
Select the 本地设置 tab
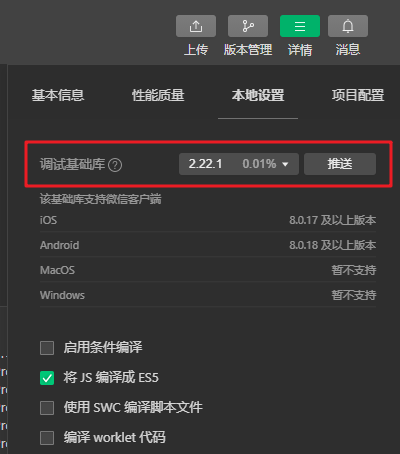pyautogui.click(x=258, y=95)
